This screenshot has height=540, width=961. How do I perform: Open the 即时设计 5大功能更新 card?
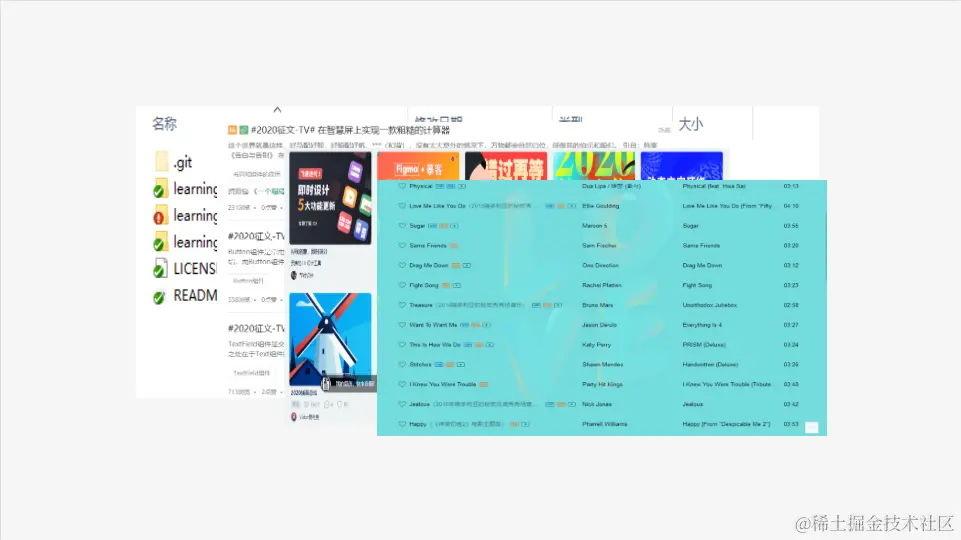pyautogui.click(x=330, y=199)
